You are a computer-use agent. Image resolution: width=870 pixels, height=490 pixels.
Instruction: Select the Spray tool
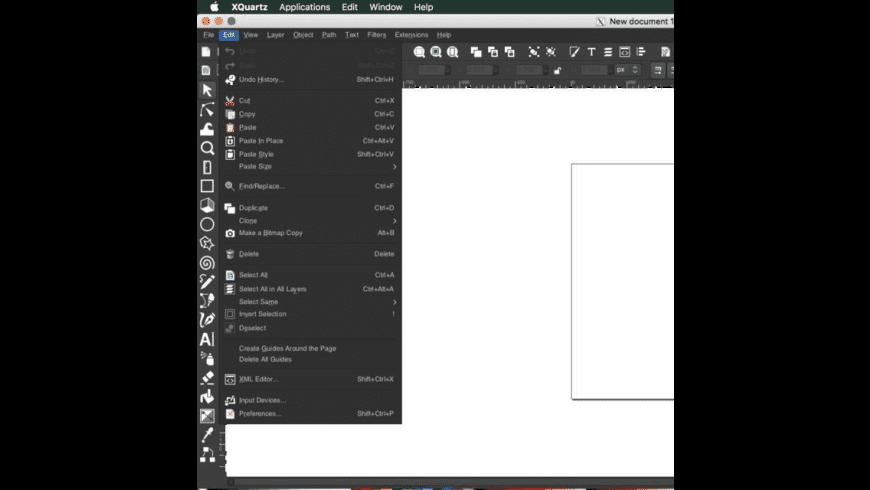click(x=207, y=358)
